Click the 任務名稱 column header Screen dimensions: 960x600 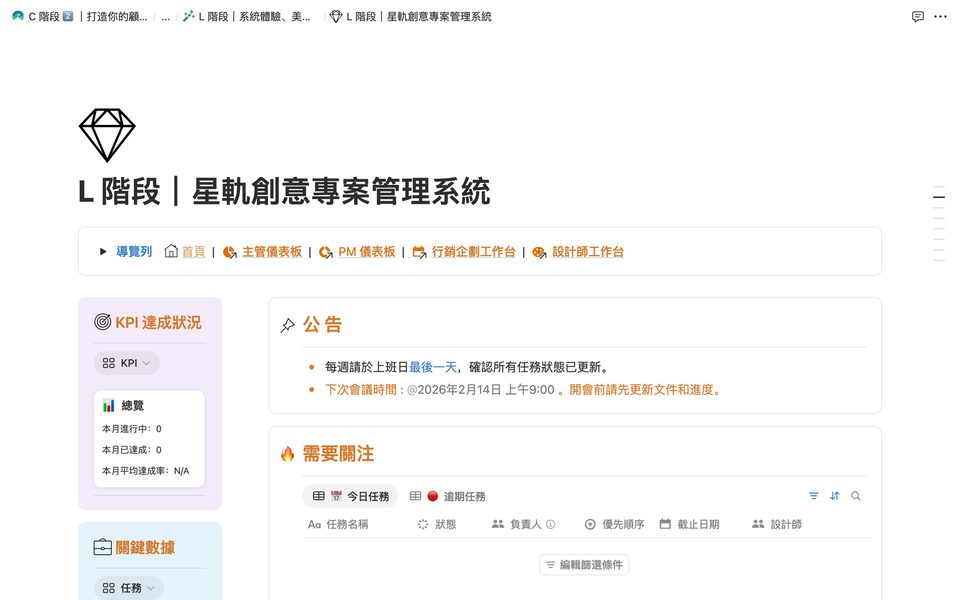coord(338,524)
